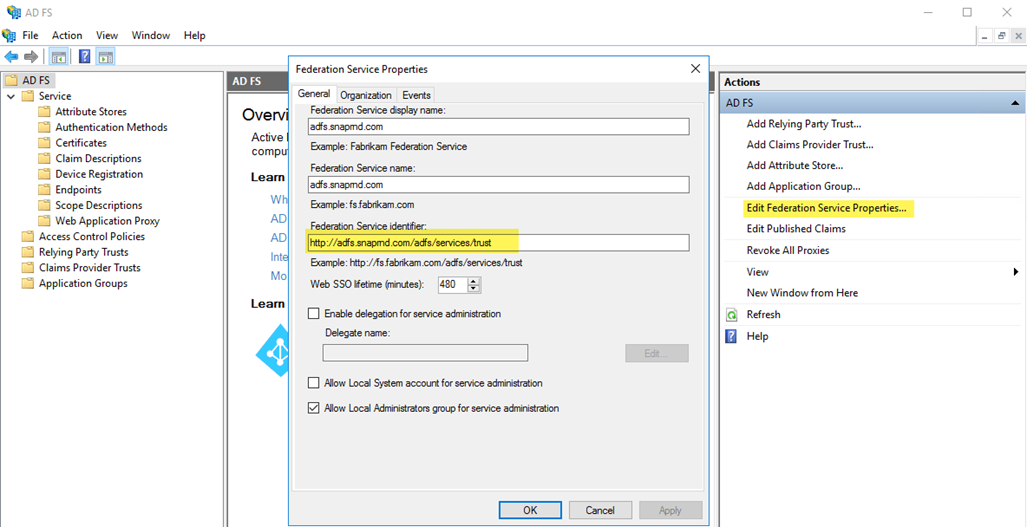Click Edit Federation Service Properties action
This screenshot has height=527, width=1027.
(x=827, y=208)
